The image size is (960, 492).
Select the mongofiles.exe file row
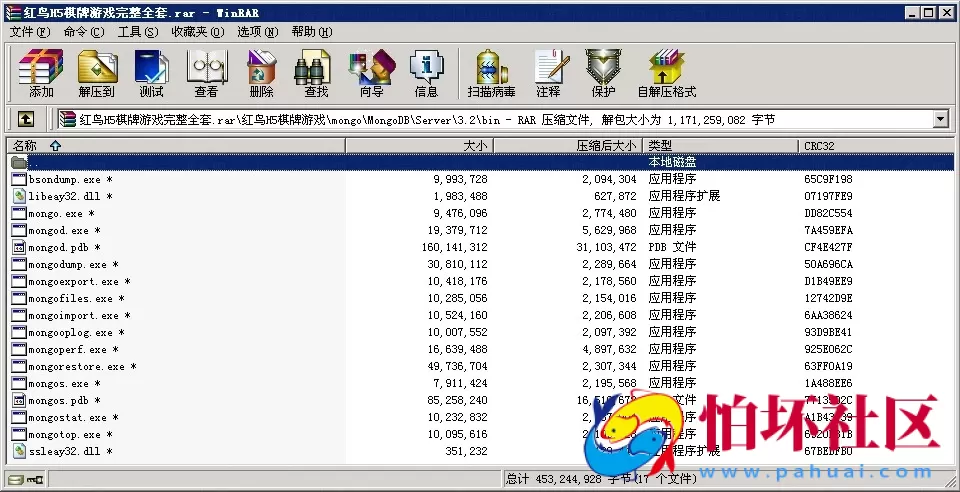click(x=482, y=299)
